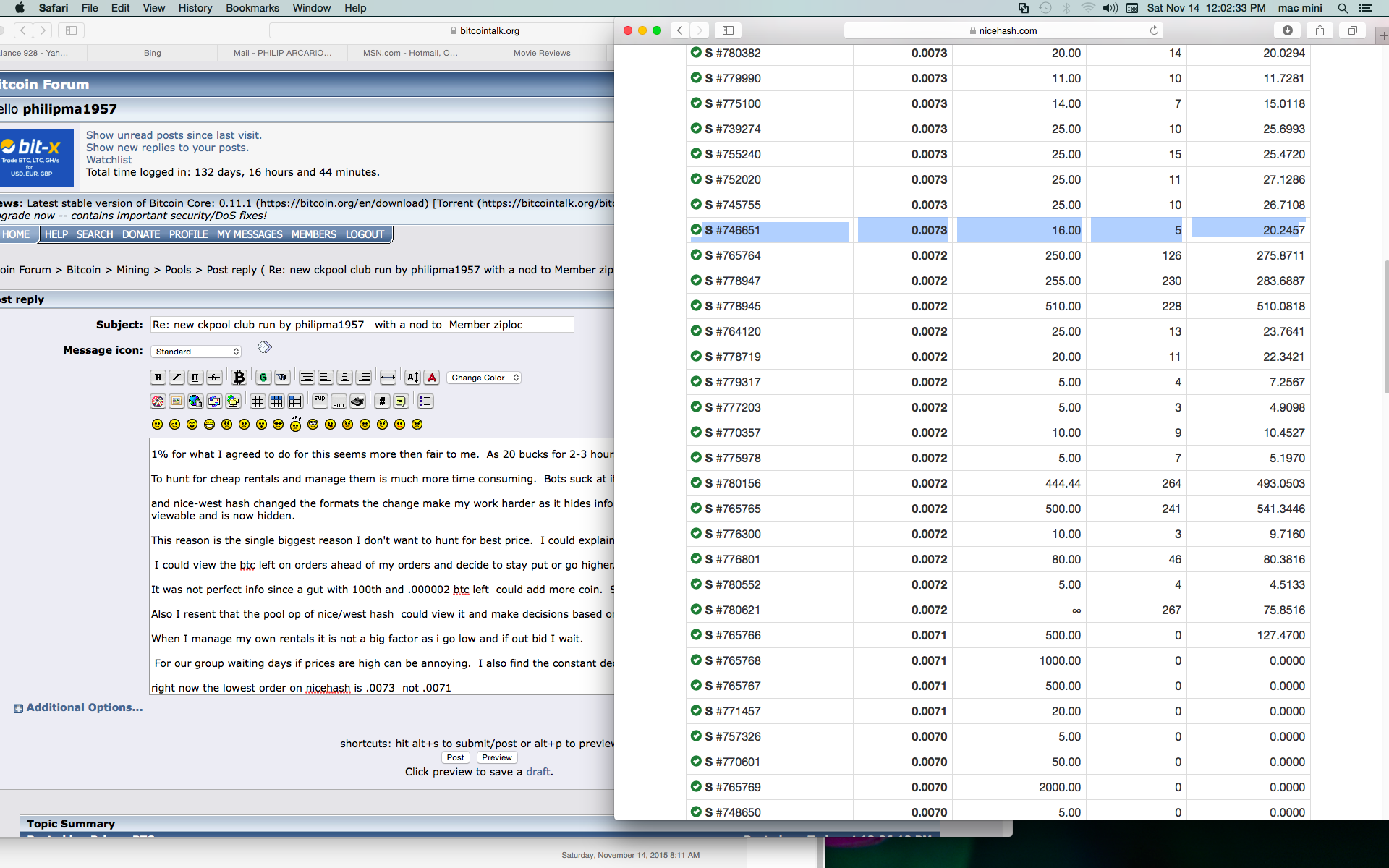Screen dimensions: 1389x868
Task: Insert subscript text
Action: [x=339, y=403]
